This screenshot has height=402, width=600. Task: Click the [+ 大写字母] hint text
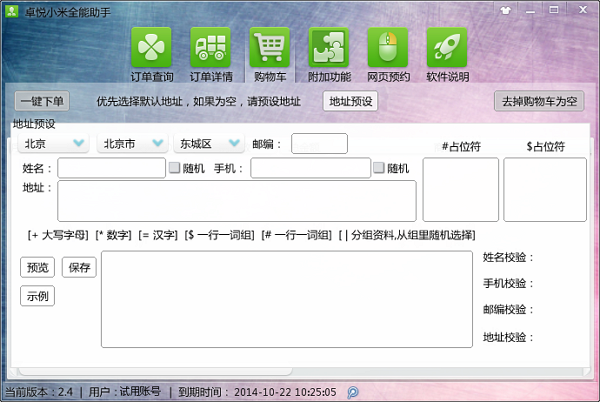pos(58,235)
